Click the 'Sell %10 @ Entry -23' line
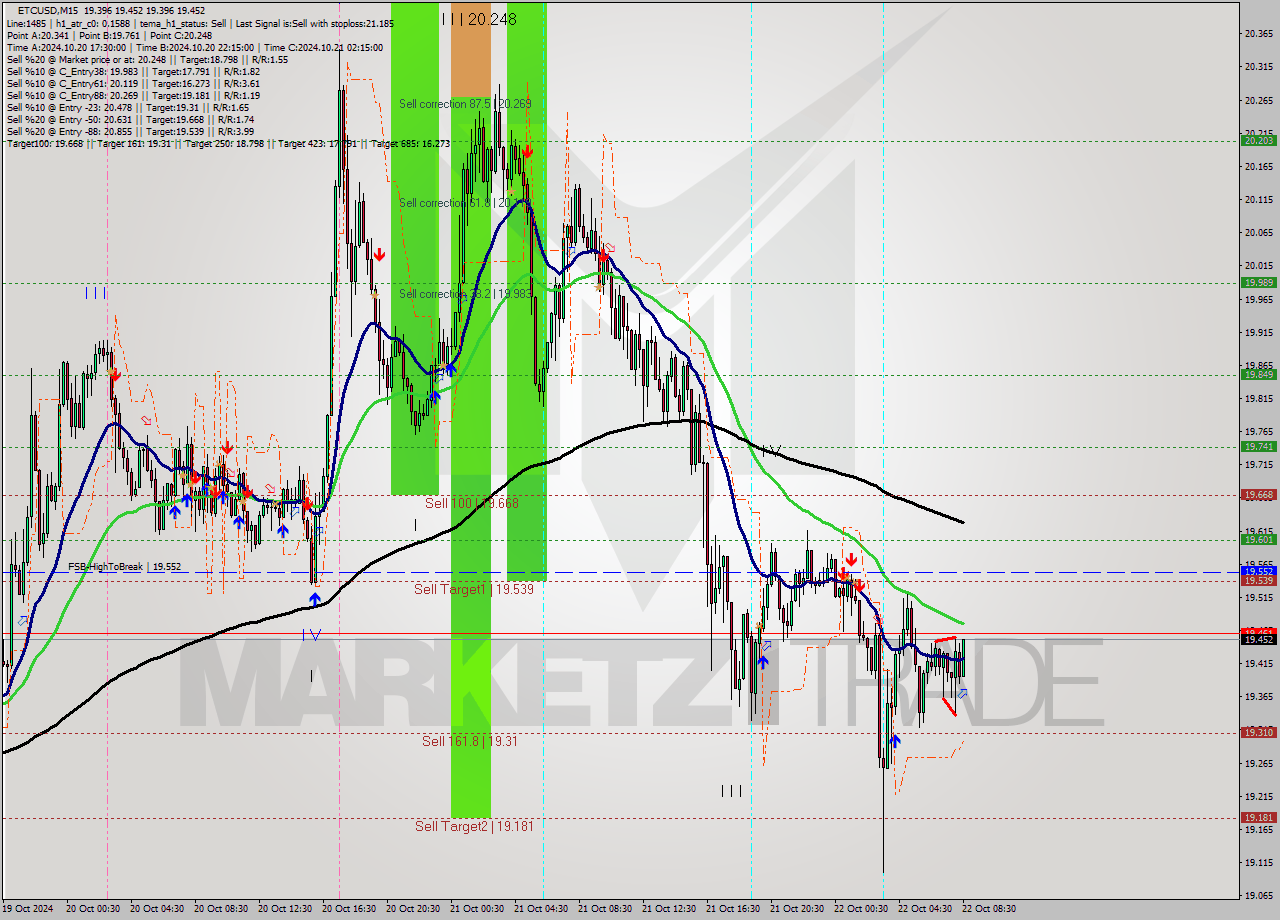 pyautogui.click(x=127, y=107)
